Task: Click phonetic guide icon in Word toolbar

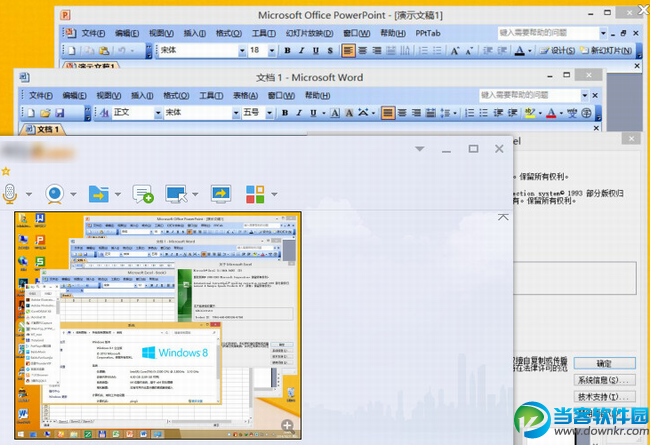Action: click(x=572, y=113)
